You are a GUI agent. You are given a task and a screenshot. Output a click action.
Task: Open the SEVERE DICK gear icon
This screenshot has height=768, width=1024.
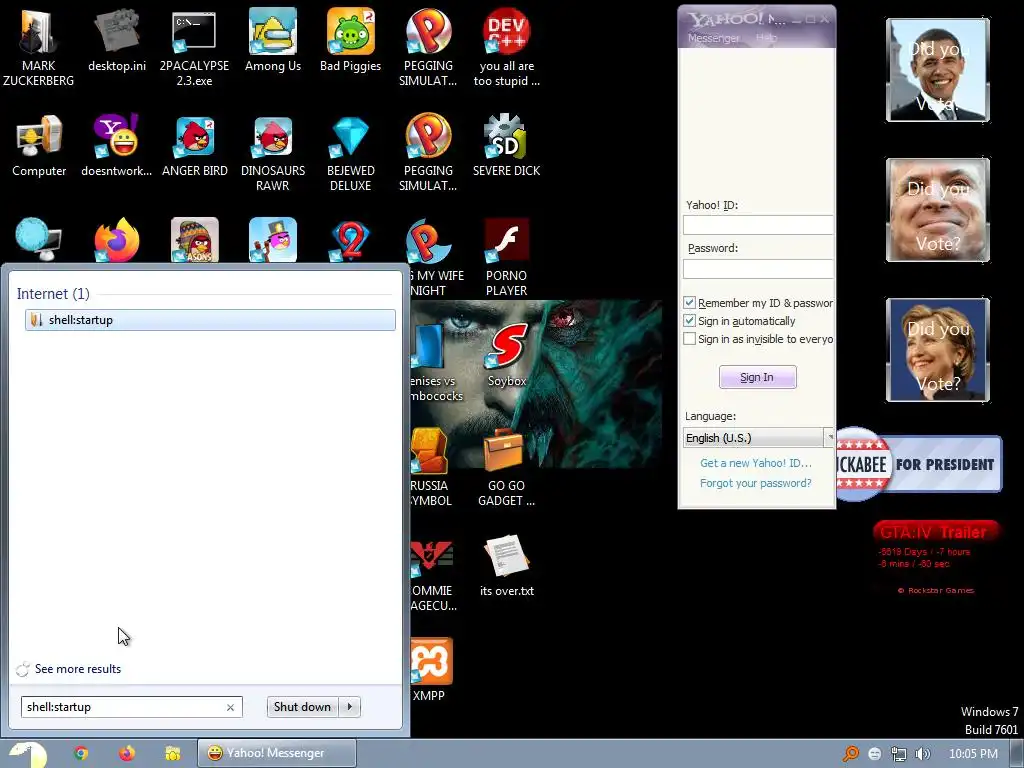tap(506, 145)
